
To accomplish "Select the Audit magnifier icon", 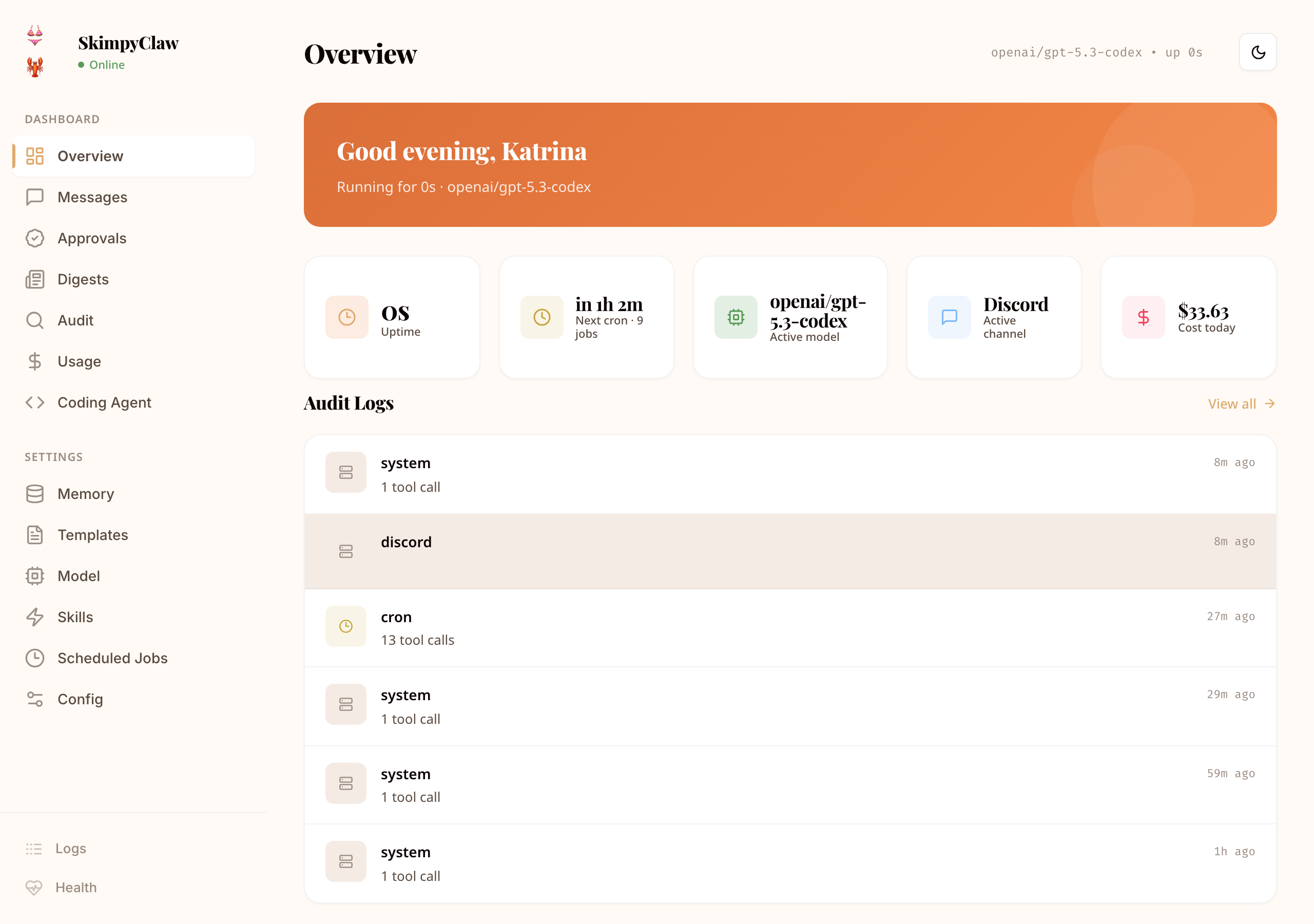I will 35,320.
